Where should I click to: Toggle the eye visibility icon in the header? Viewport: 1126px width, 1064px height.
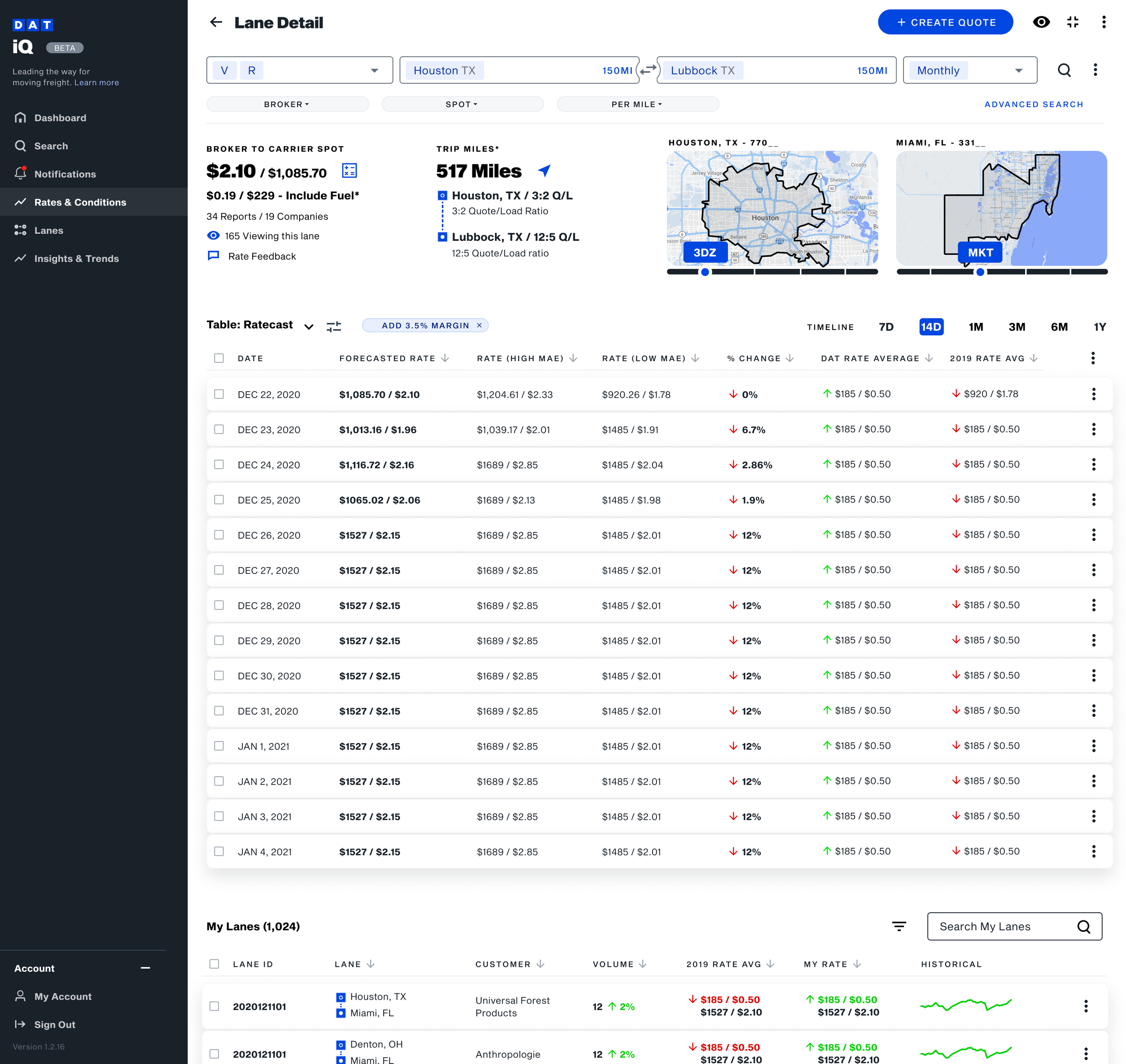pos(1041,22)
